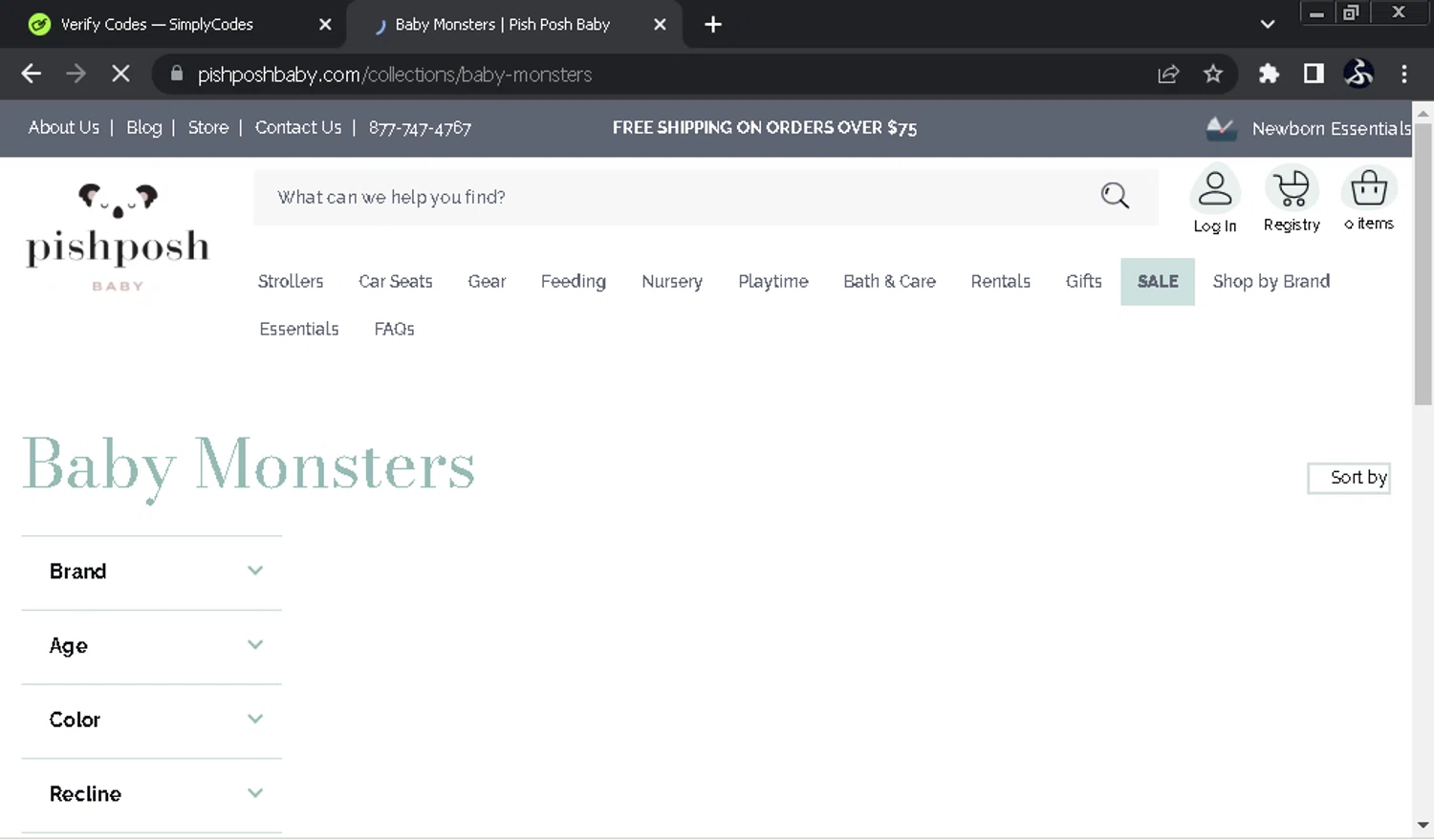Open the FAQs menu item
Screen dimensions: 1434x840
394,329
